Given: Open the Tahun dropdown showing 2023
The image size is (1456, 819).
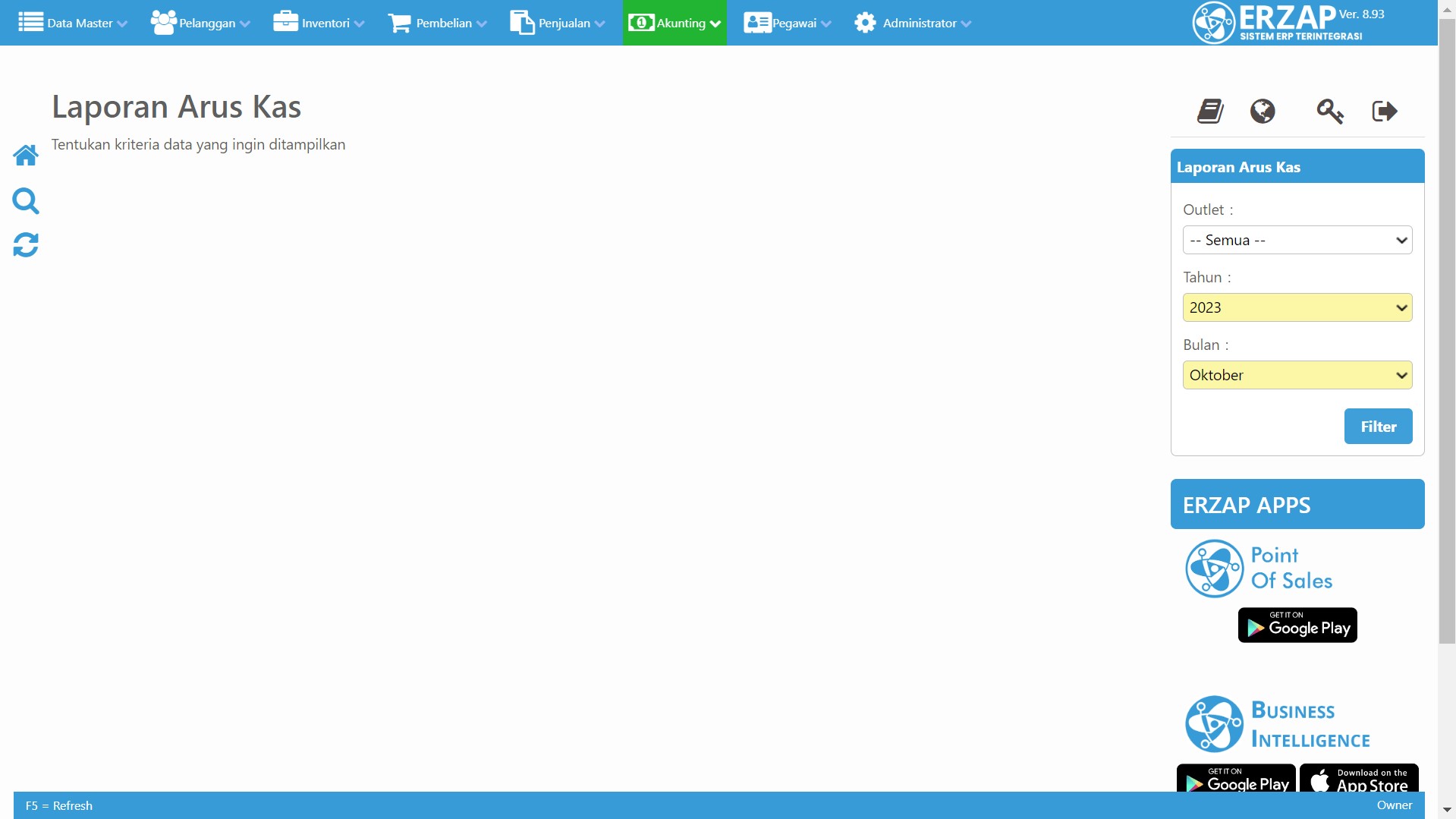Looking at the screenshot, I should 1297,307.
